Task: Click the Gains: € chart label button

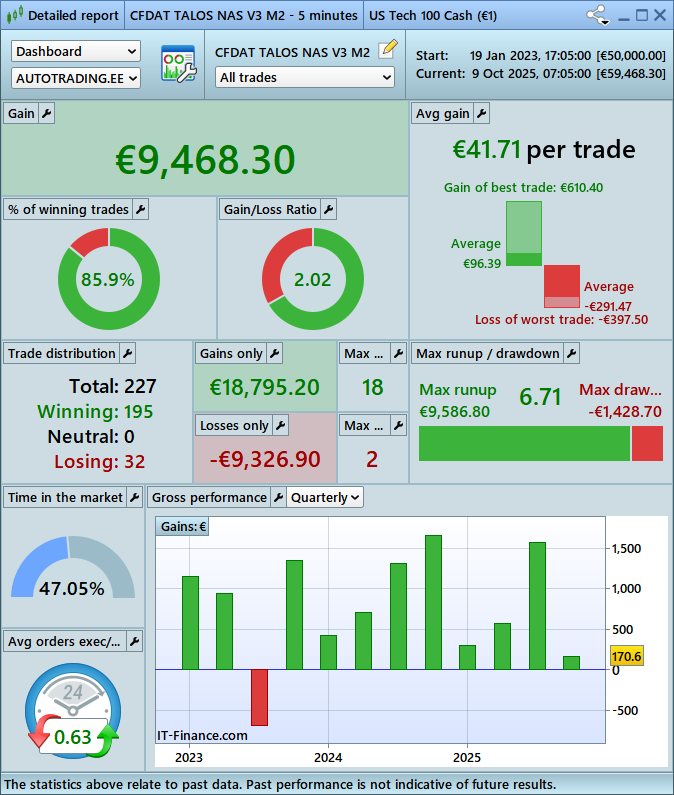Action: [x=183, y=527]
